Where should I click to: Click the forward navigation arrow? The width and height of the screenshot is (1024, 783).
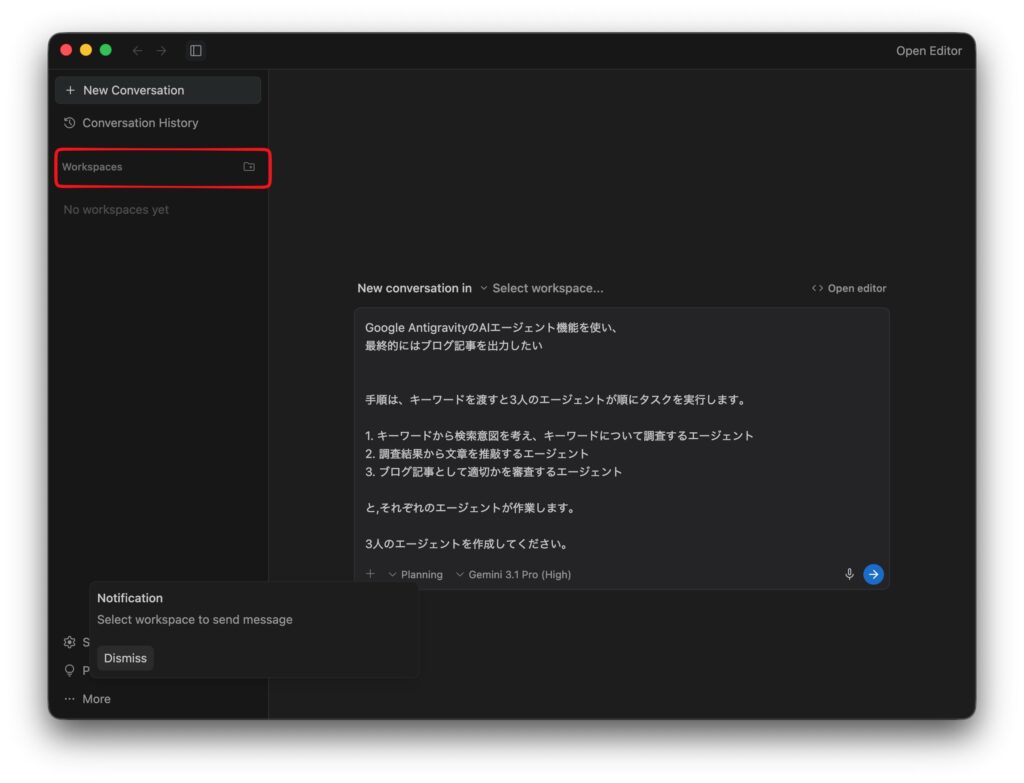point(161,51)
